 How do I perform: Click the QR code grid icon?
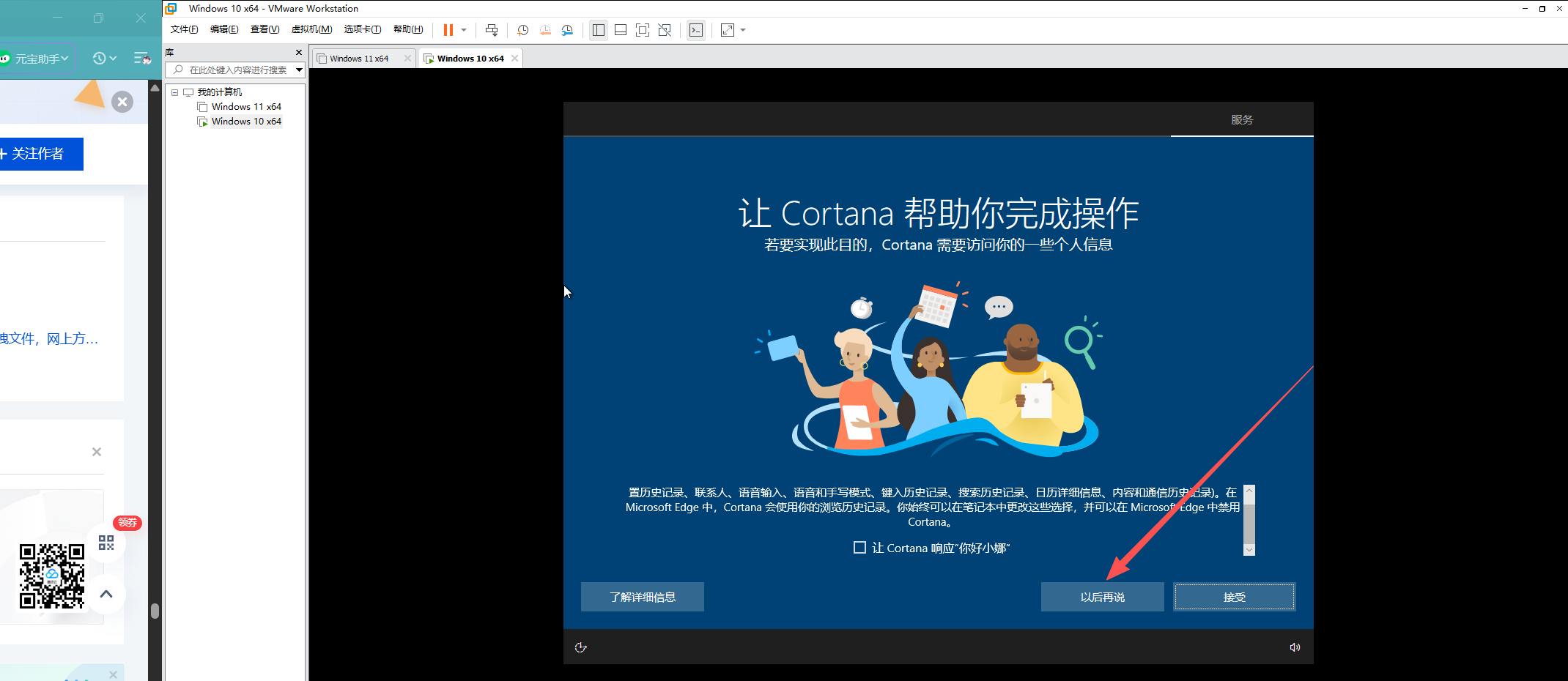pyautogui.click(x=106, y=543)
